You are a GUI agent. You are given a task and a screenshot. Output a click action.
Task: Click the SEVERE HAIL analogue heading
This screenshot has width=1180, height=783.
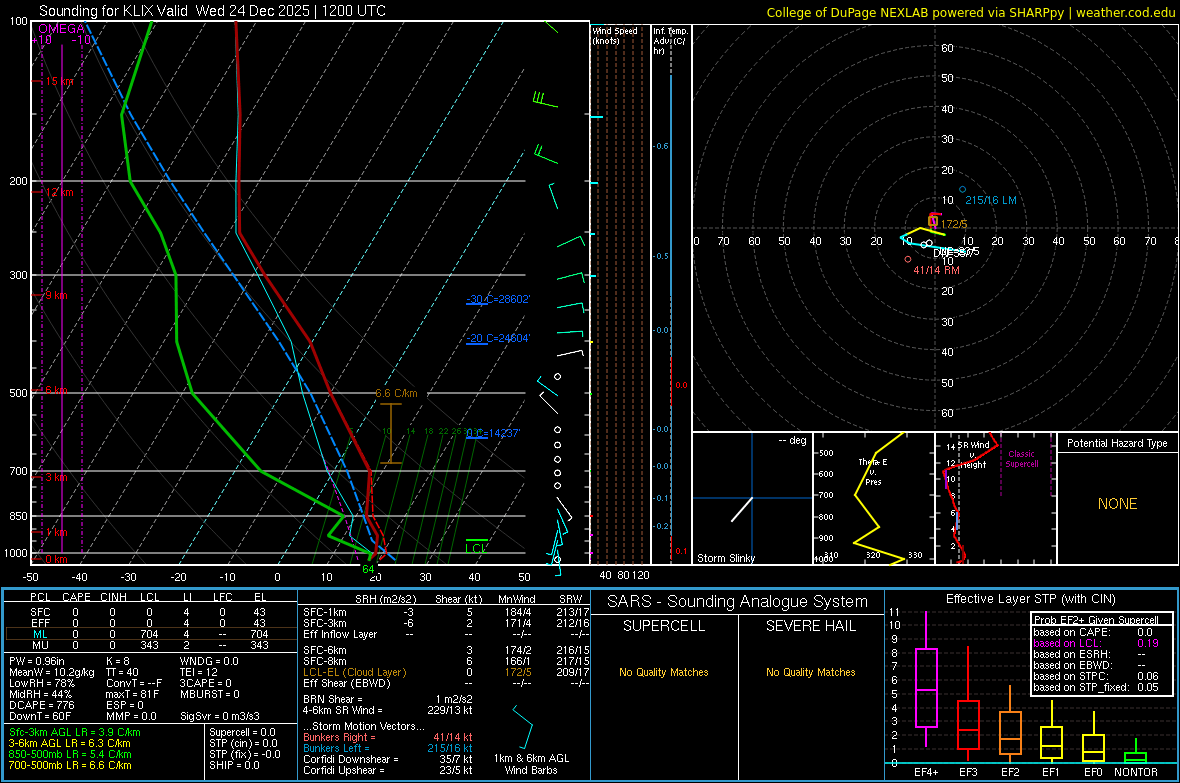[x=810, y=626]
